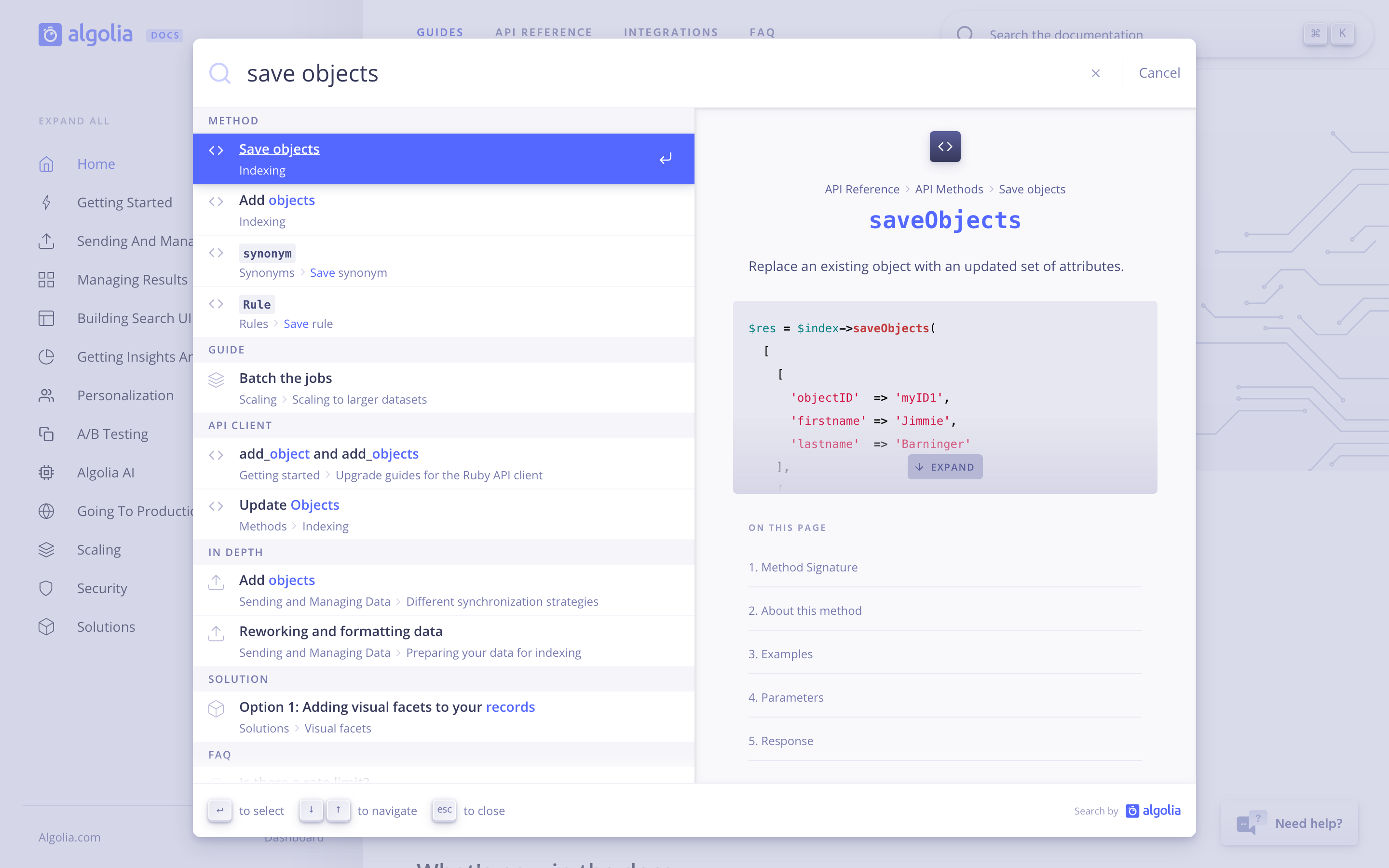1389x868 pixels.
Task: Open Scaling in sidebar
Action: [99, 549]
